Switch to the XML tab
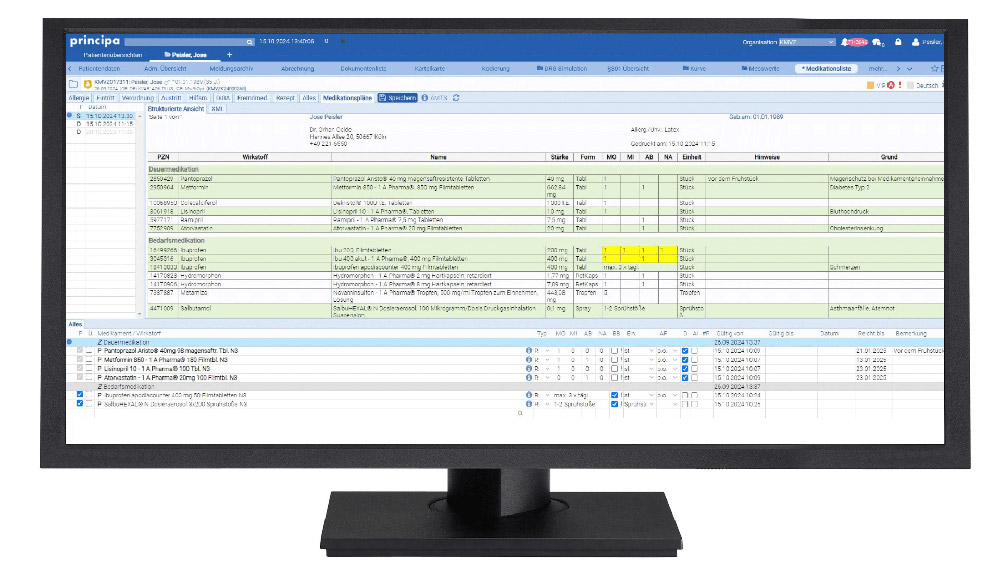This screenshot has width=1000, height=563. click(215, 107)
